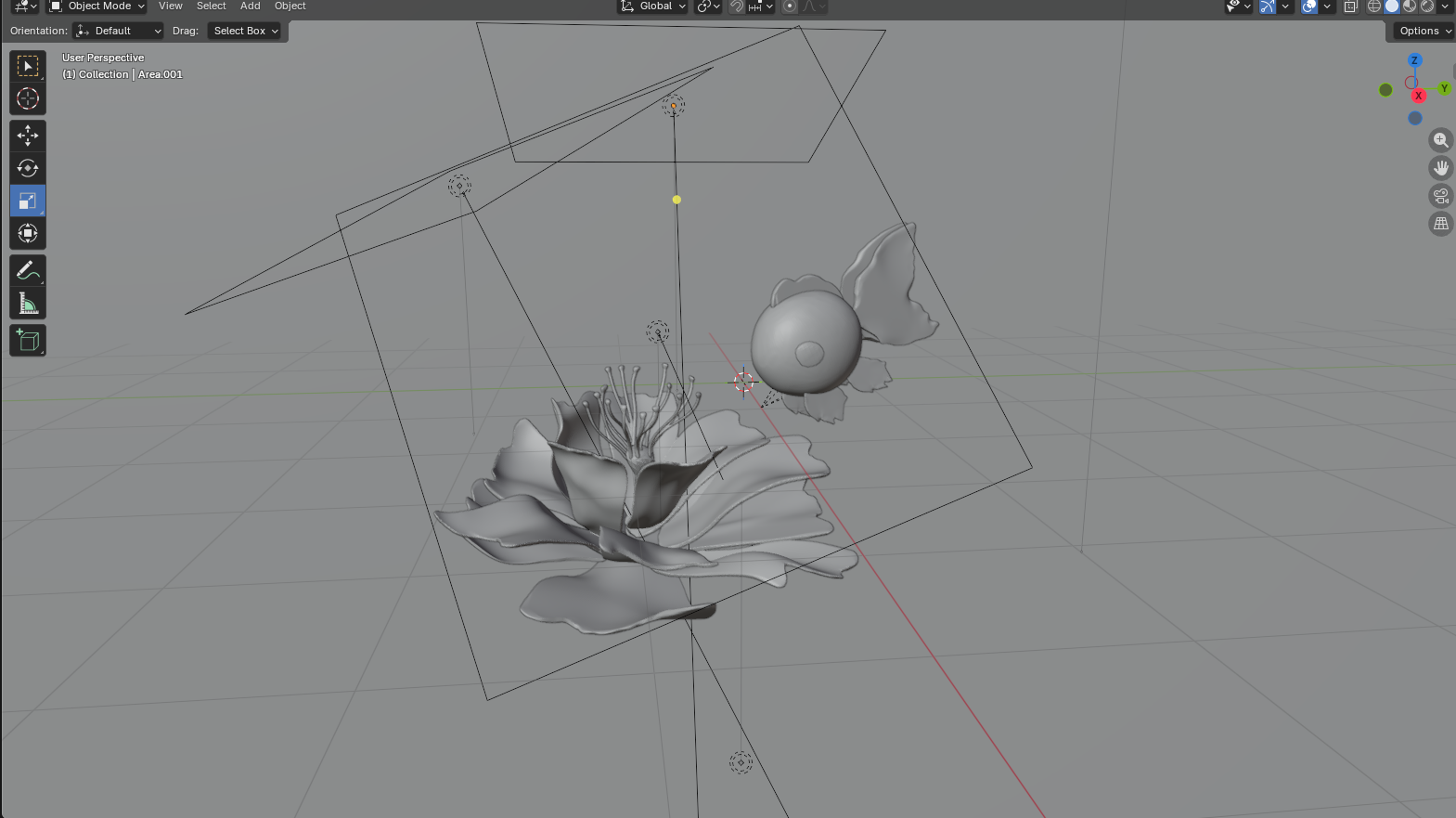Image resolution: width=1456 pixels, height=818 pixels.
Task: Switch to Solid viewport shading
Action: 1392,6
